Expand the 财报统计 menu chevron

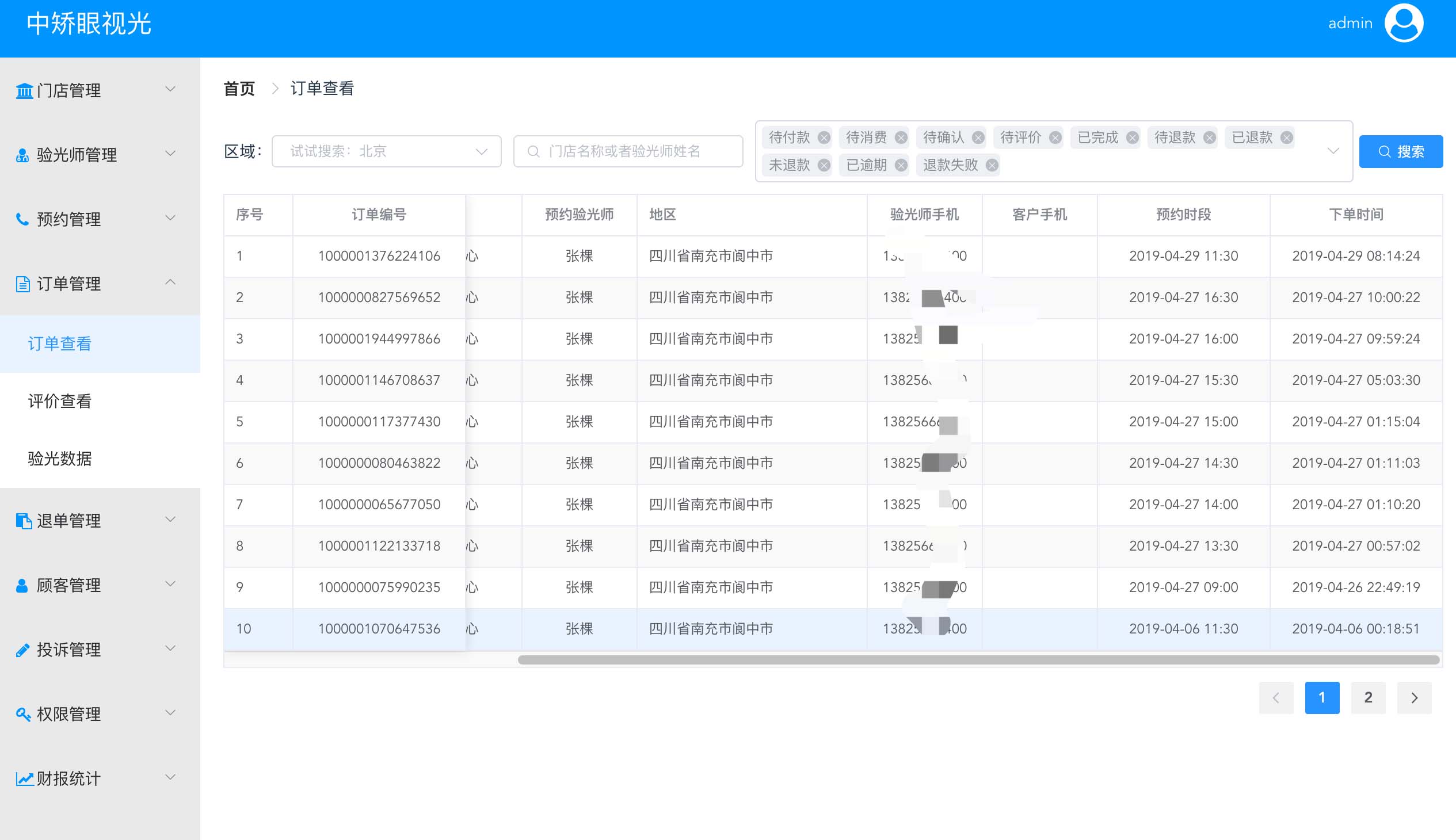point(170,777)
